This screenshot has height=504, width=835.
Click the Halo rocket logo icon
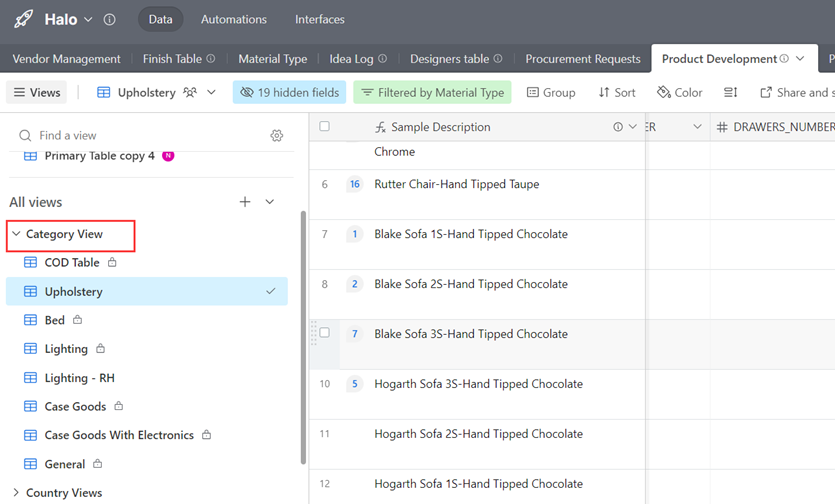(x=23, y=19)
